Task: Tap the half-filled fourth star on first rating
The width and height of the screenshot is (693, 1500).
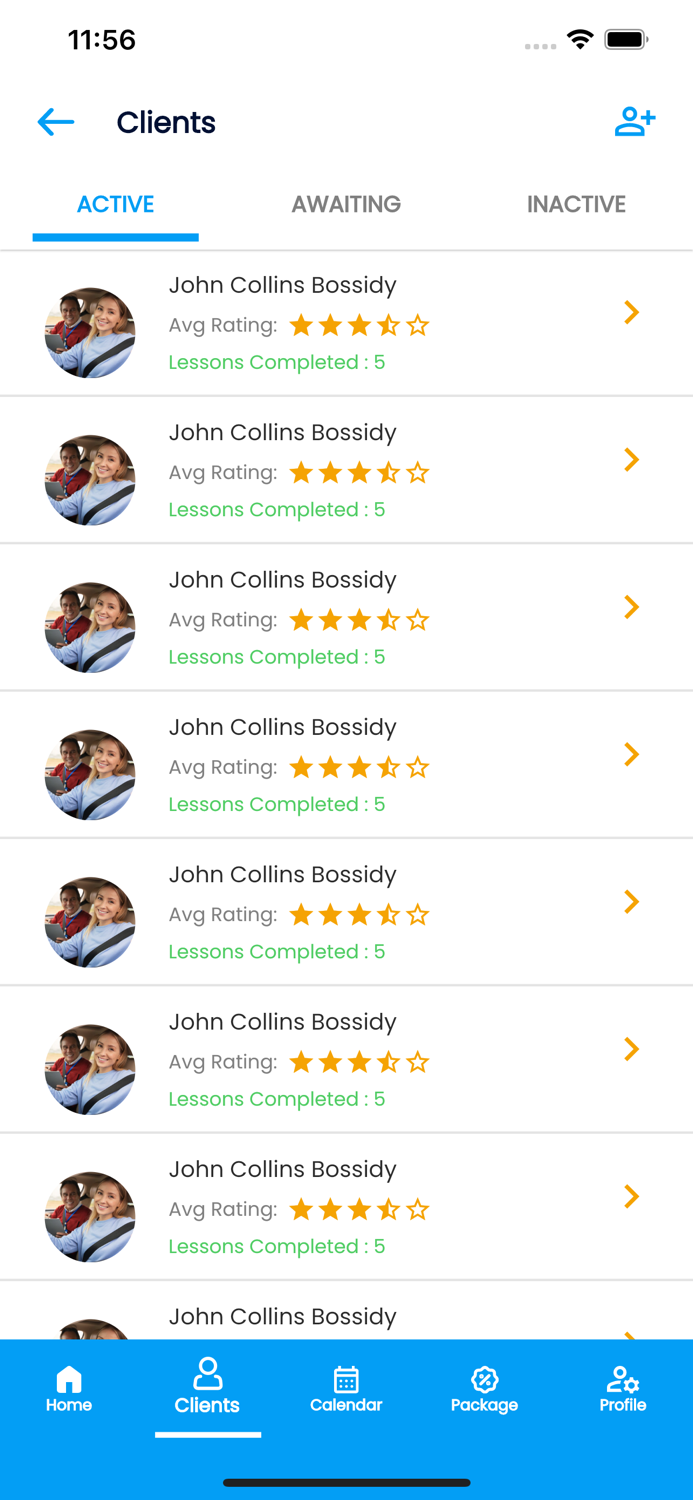Action: 389,324
